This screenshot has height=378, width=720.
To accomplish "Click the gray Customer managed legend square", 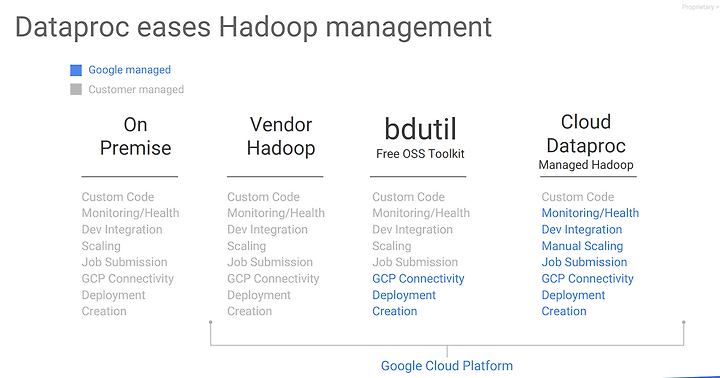I will pos(76,89).
